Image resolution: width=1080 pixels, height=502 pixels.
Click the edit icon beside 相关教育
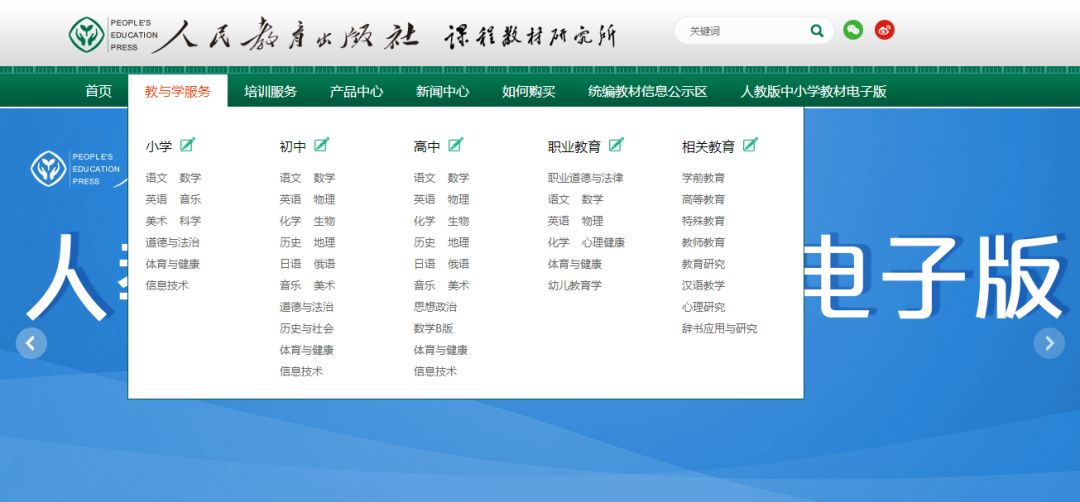(x=750, y=145)
